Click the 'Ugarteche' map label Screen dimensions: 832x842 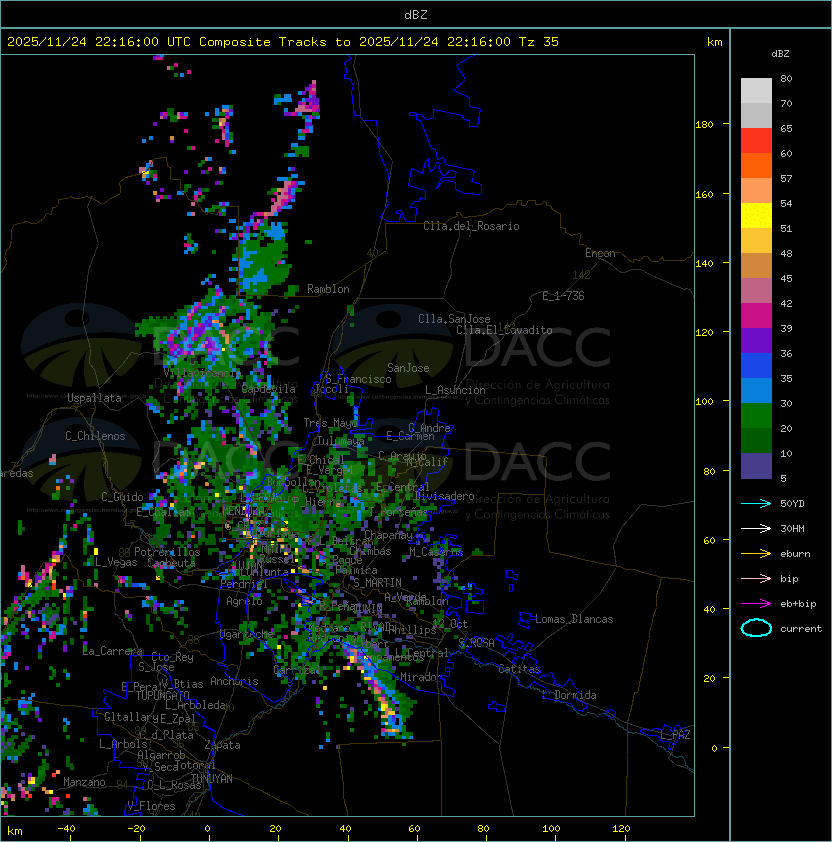pyautogui.click(x=247, y=635)
